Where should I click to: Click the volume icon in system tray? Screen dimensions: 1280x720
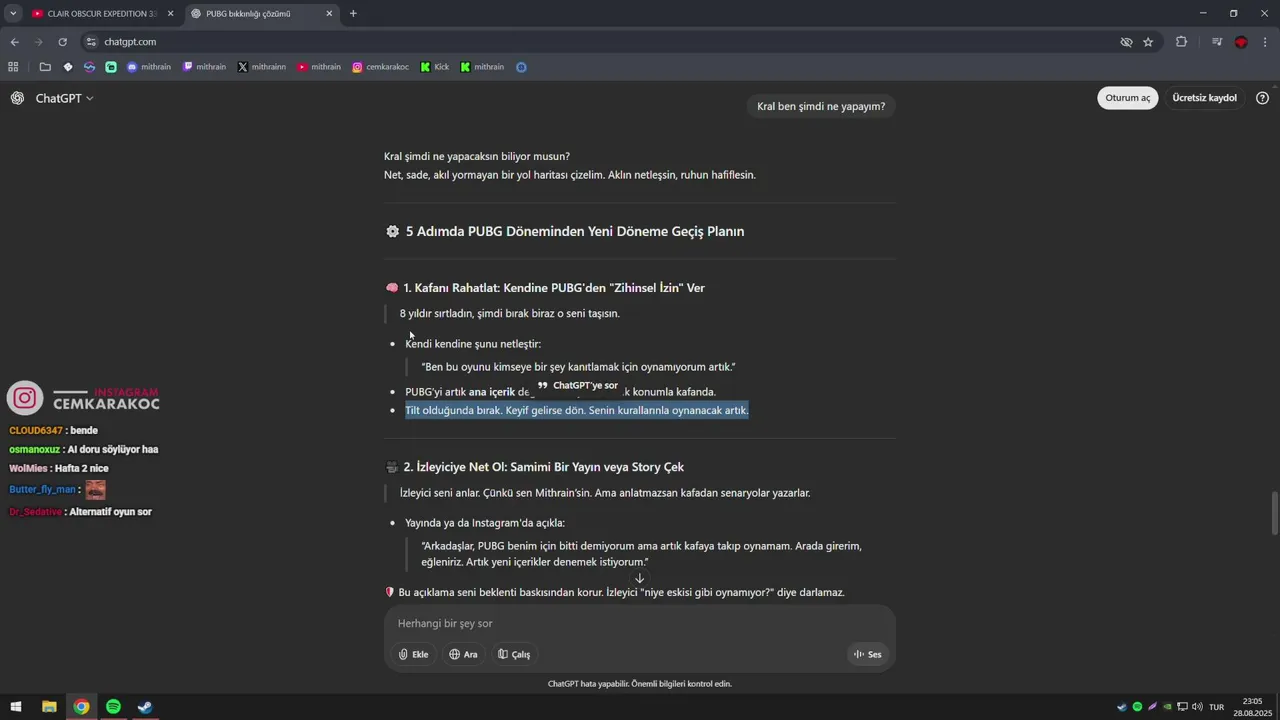coord(1197,707)
